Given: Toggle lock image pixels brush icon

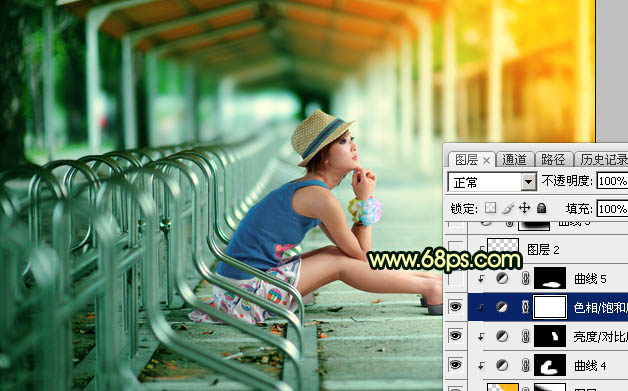Looking at the screenshot, I should [x=508, y=208].
